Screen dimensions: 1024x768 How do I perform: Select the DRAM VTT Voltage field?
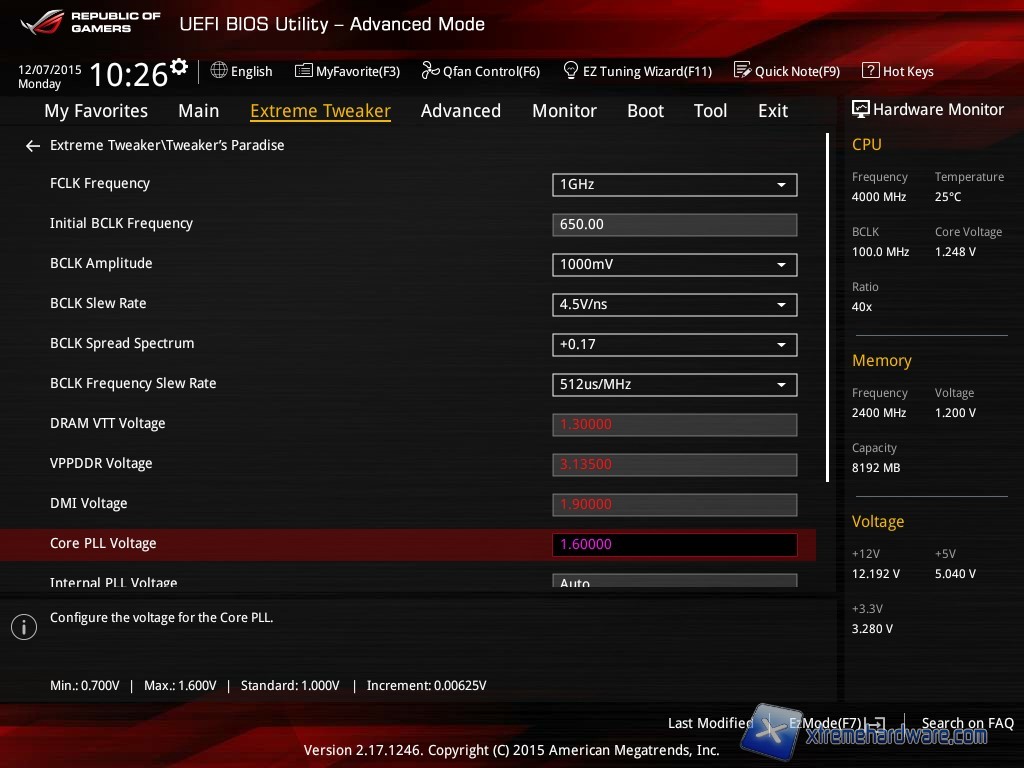pyautogui.click(x=674, y=425)
